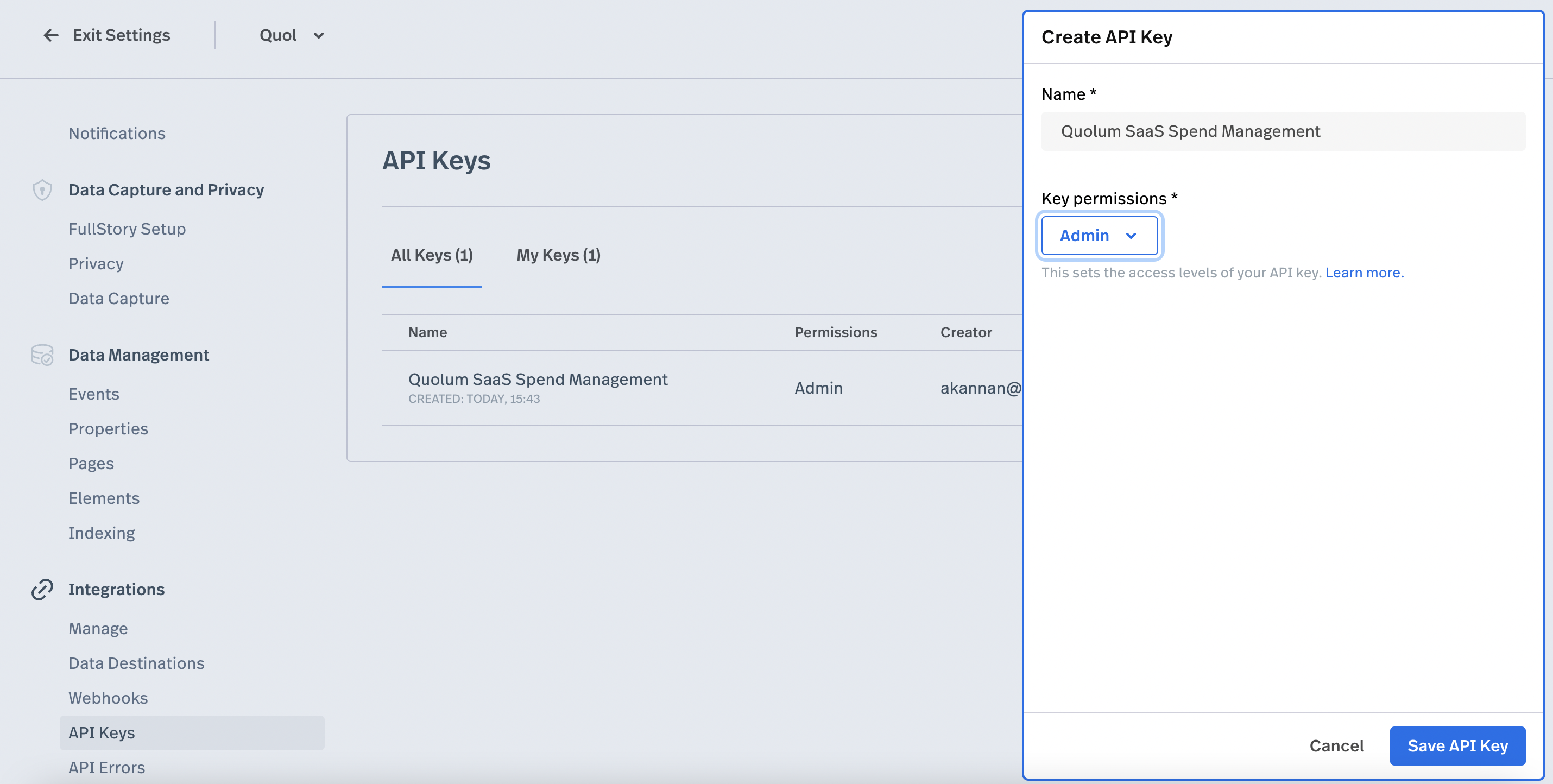Click the Integrations link icon
This screenshot has width=1553, height=784.
tap(42, 589)
